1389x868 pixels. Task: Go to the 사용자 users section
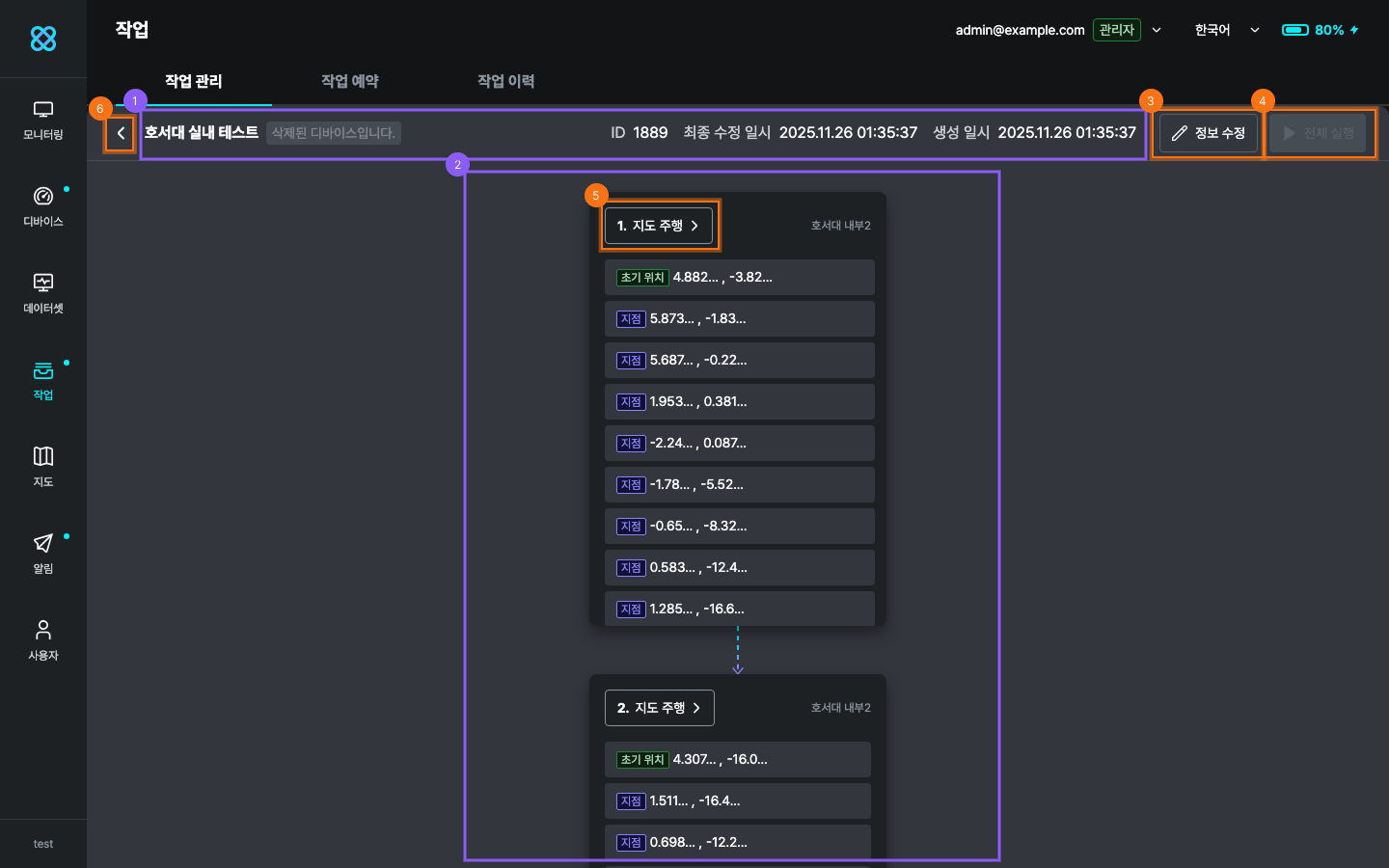43,640
